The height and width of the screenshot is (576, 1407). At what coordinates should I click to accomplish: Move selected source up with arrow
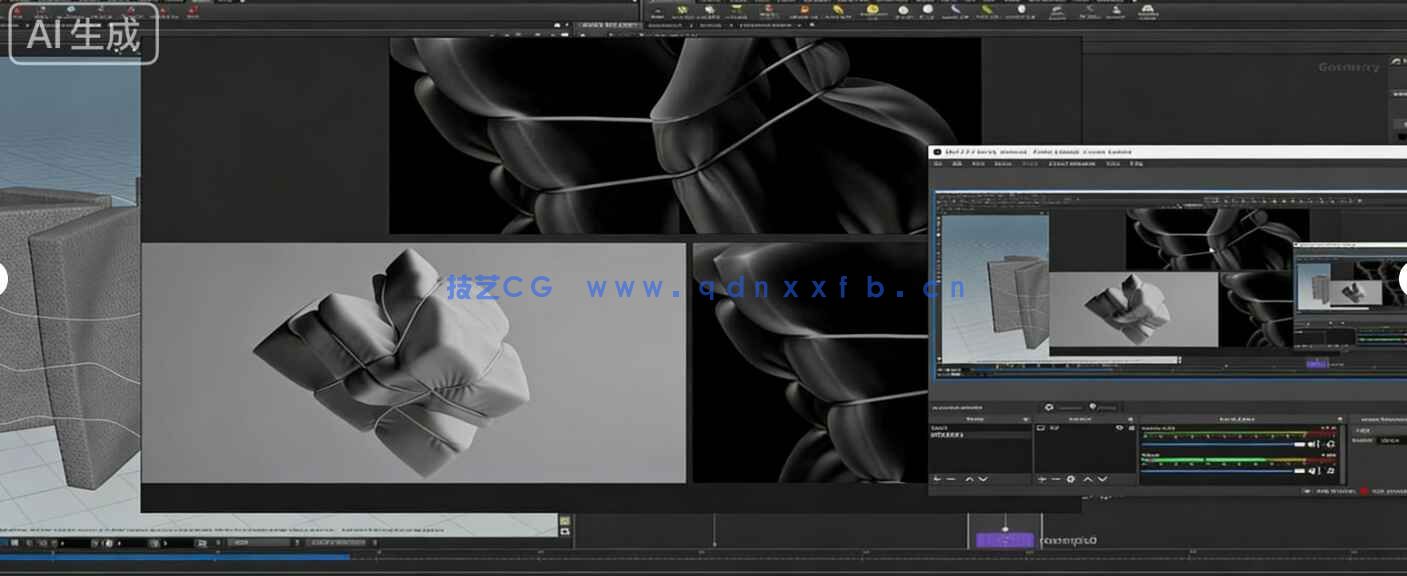coord(1088,480)
